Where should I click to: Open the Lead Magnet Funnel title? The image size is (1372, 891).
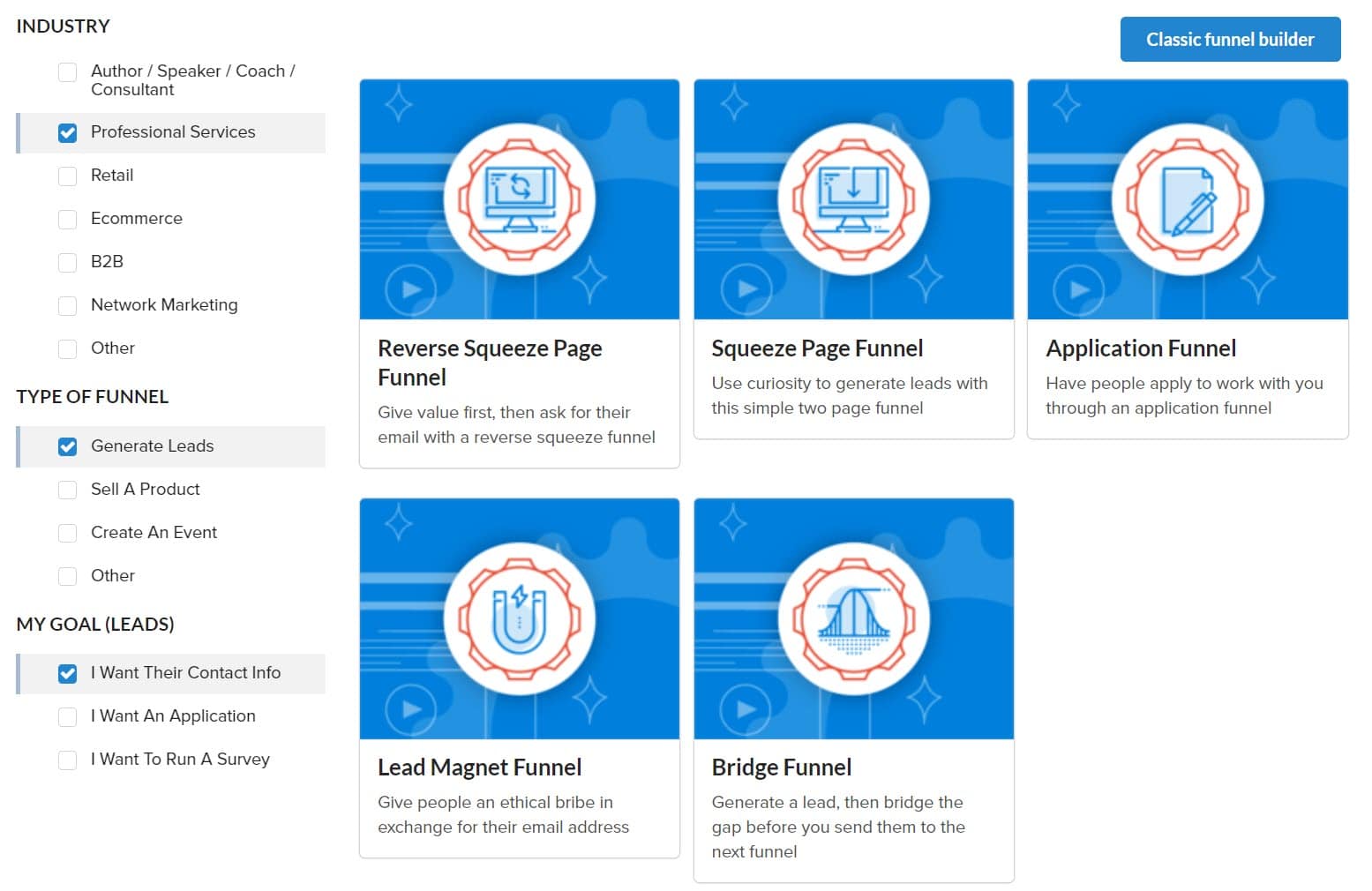[479, 767]
